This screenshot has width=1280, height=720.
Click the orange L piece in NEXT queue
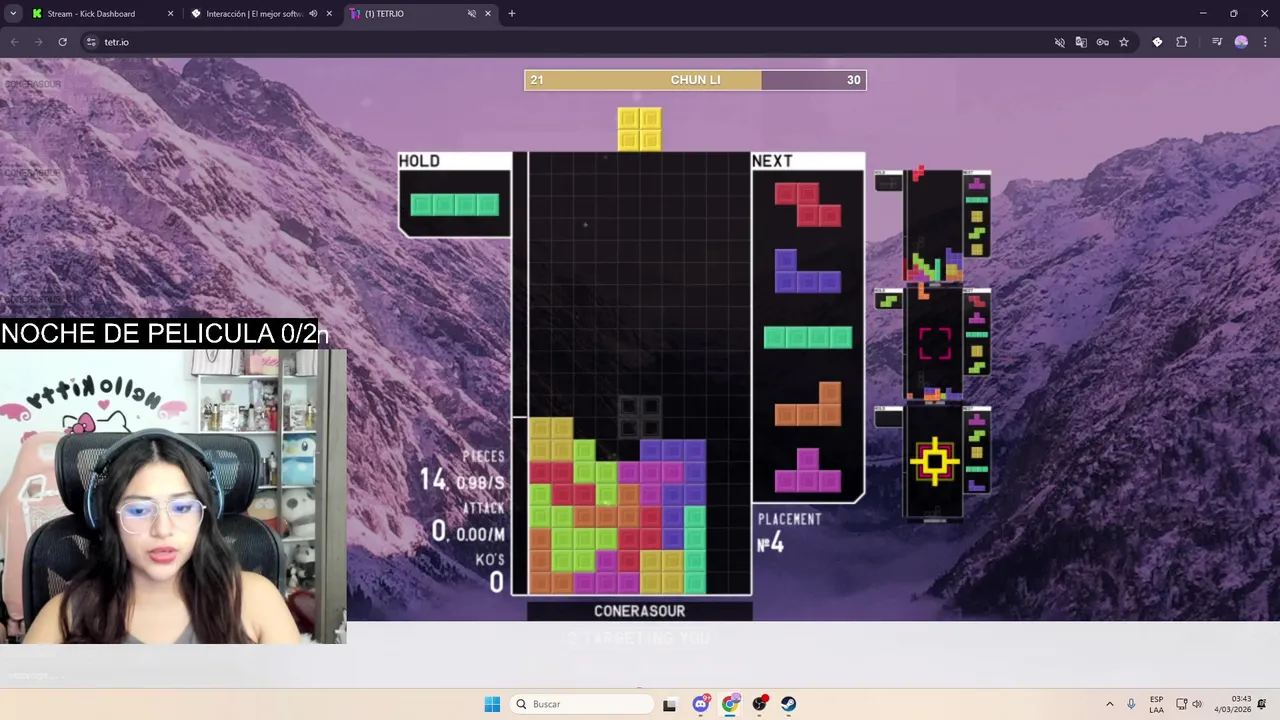(x=807, y=403)
